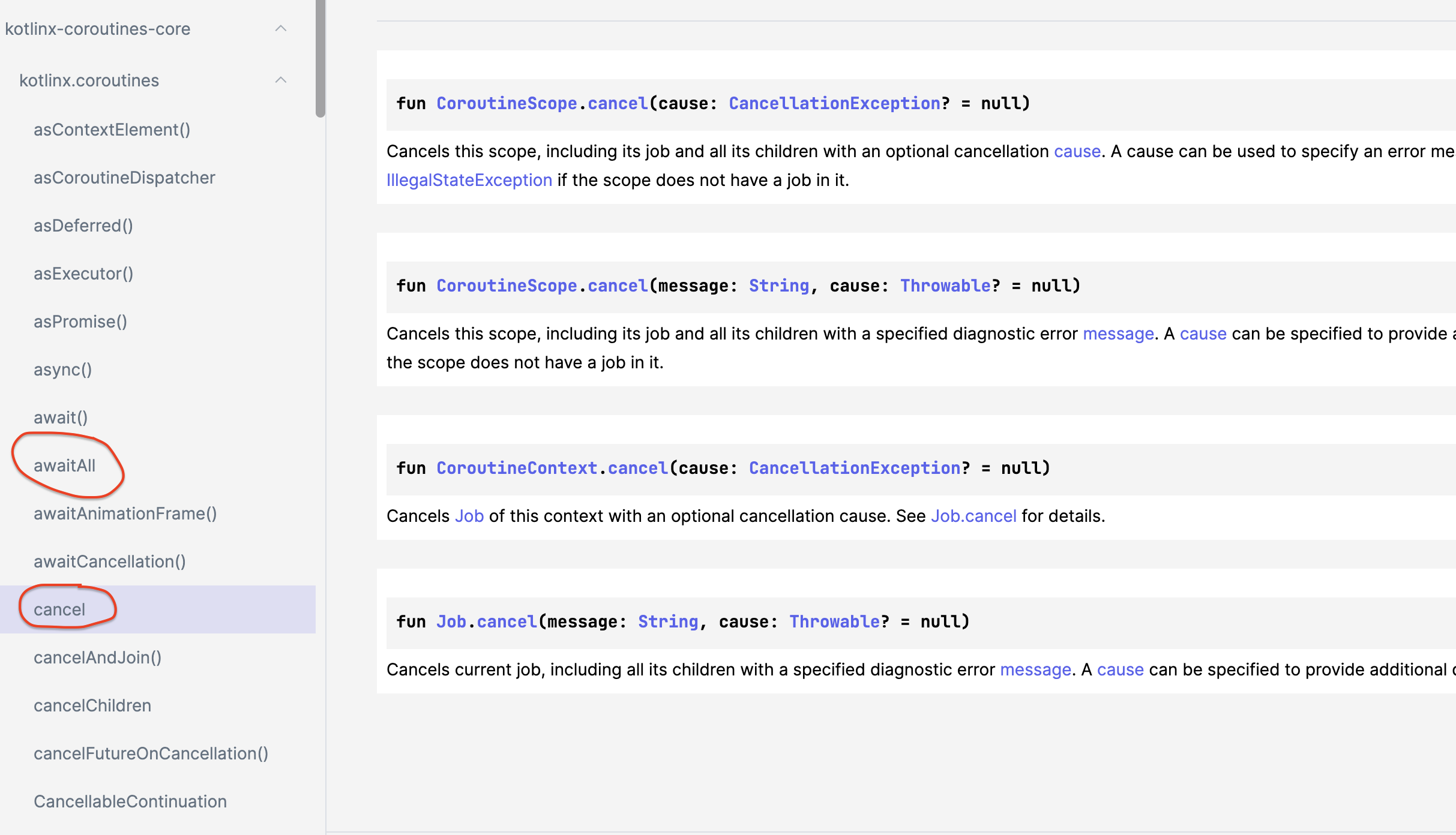The image size is (1456, 835).
Task: Open the cause parameter link
Action: (1076, 151)
